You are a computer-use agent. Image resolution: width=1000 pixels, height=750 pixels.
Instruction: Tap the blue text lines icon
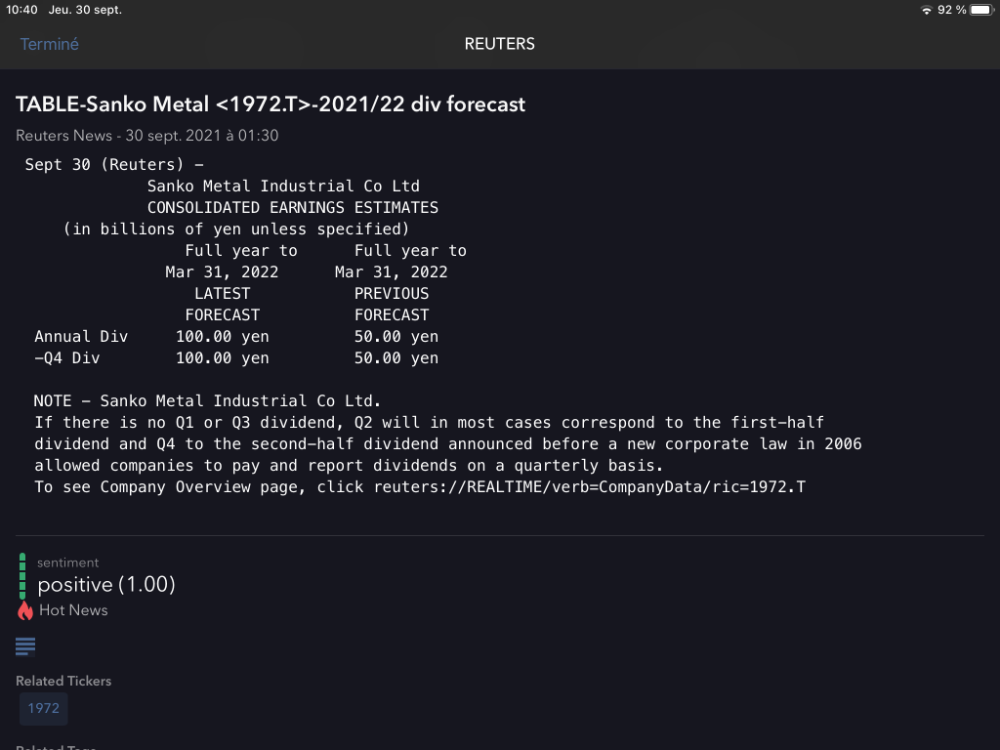pyautogui.click(x=26, y=647)
